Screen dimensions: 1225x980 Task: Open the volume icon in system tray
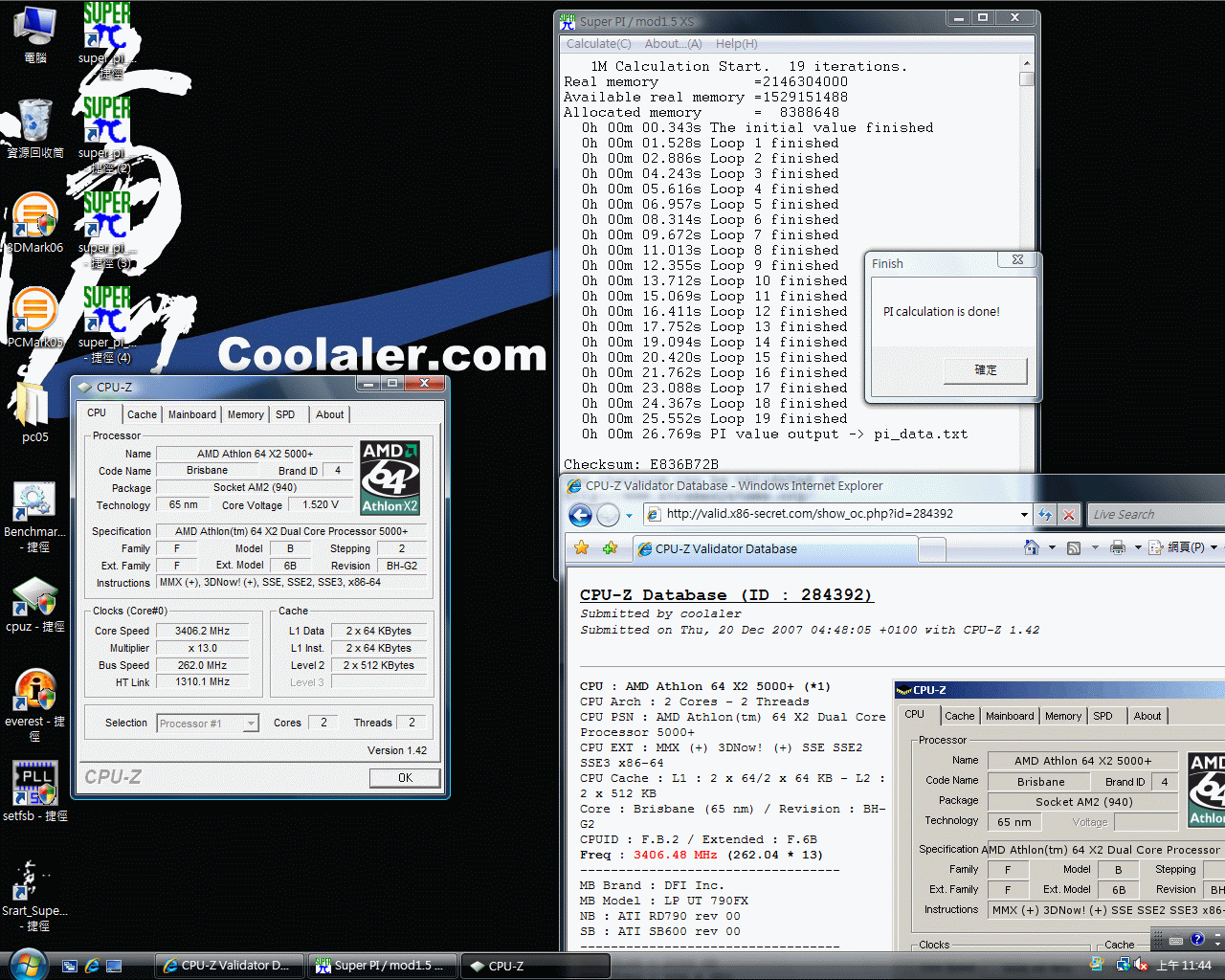1141,965
